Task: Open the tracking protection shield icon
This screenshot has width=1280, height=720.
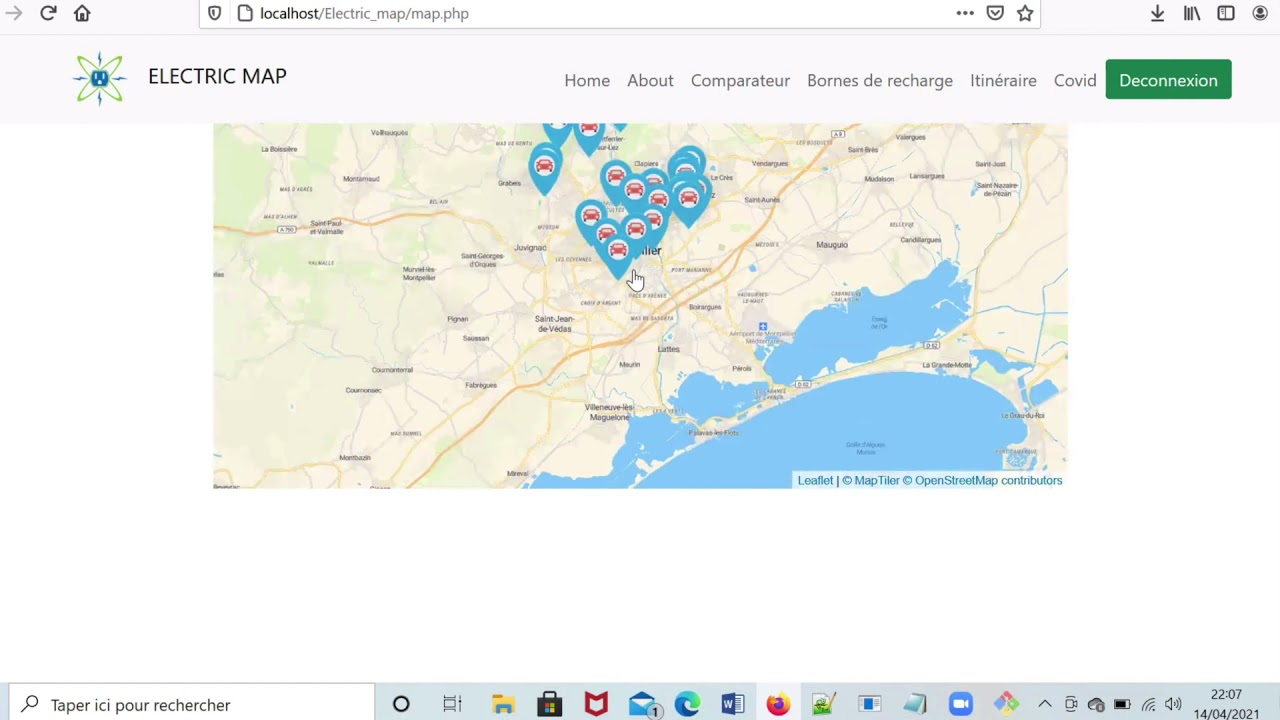Action: (214, 13)
